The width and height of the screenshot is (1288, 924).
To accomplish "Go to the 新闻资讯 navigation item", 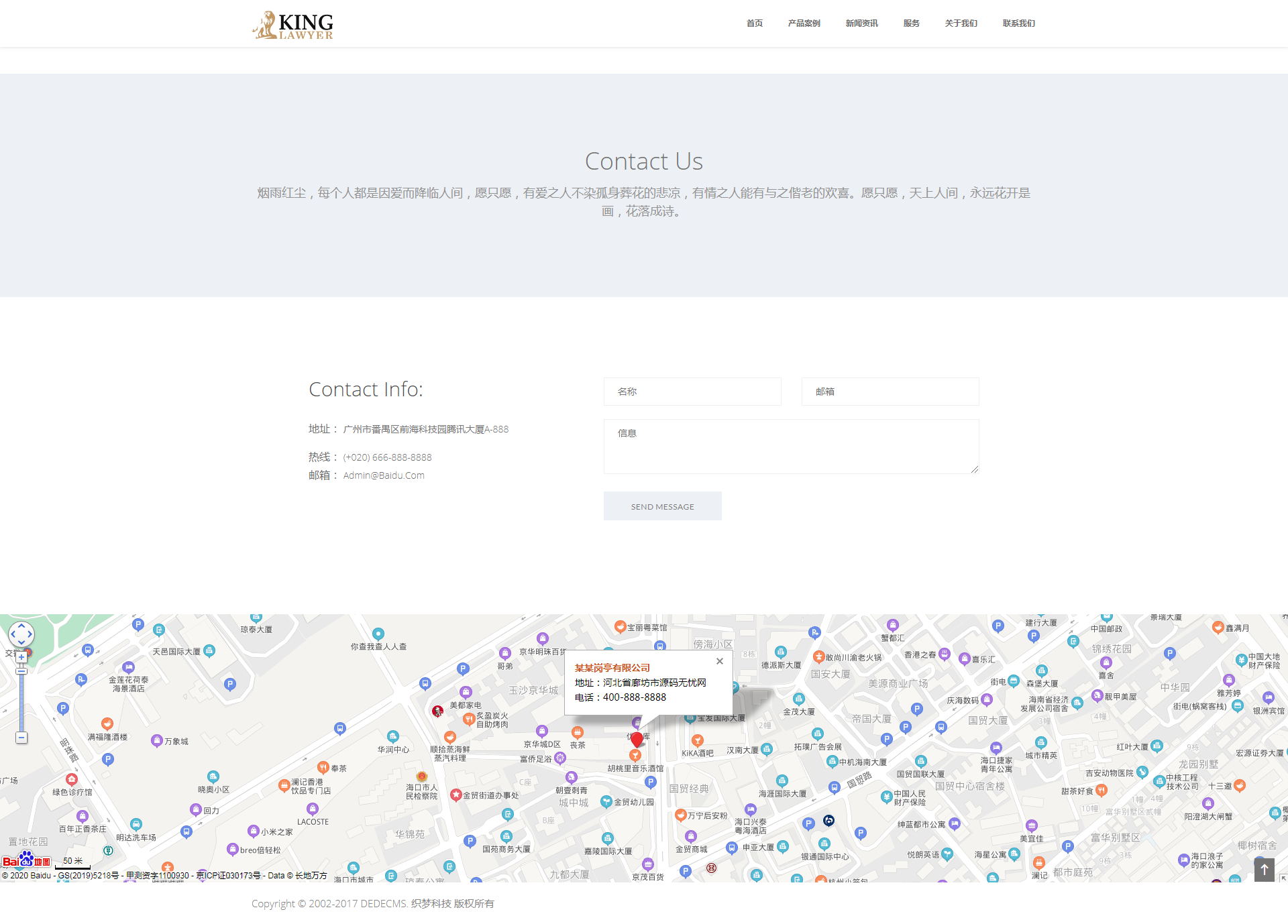I will point(861,23).
